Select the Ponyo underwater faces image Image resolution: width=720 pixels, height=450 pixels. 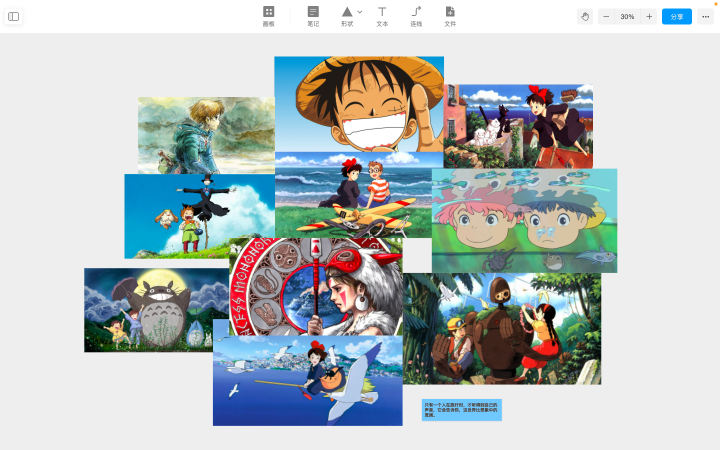click(524, 221)
